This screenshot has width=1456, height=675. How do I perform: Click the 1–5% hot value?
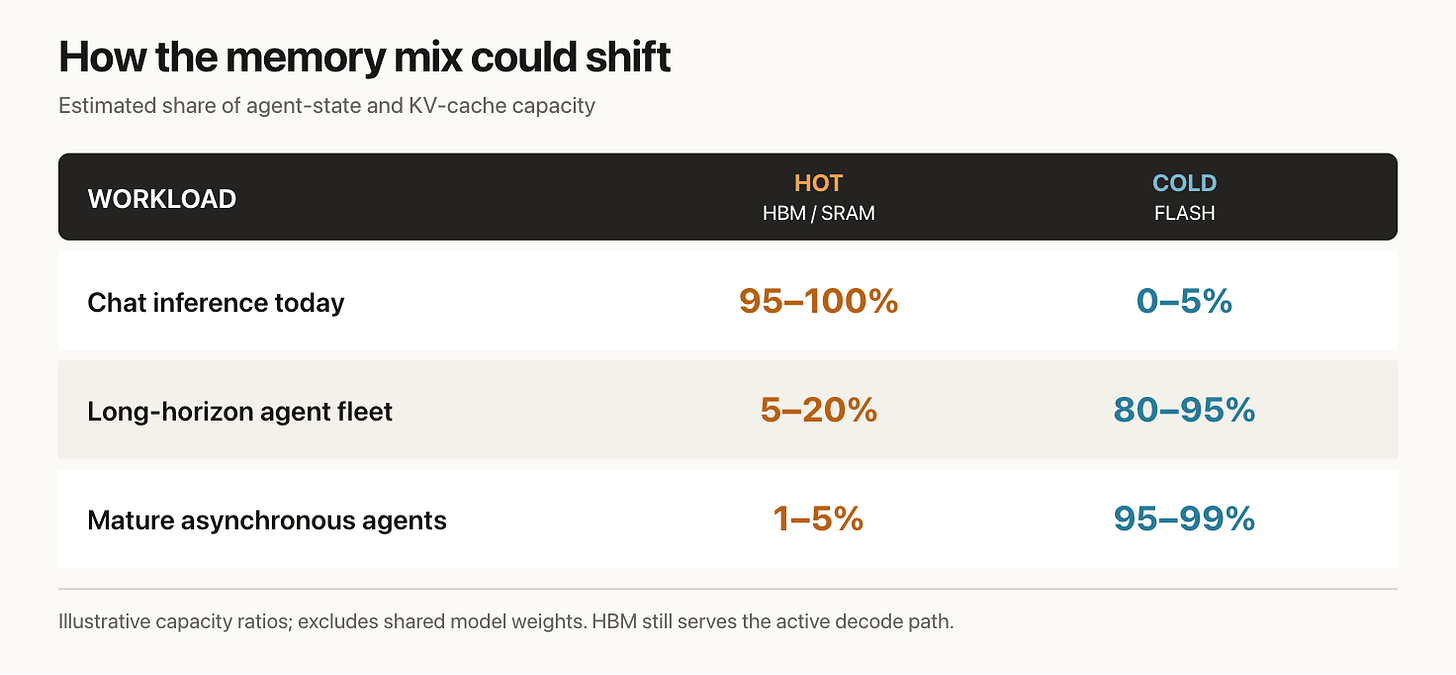(818, 519)
